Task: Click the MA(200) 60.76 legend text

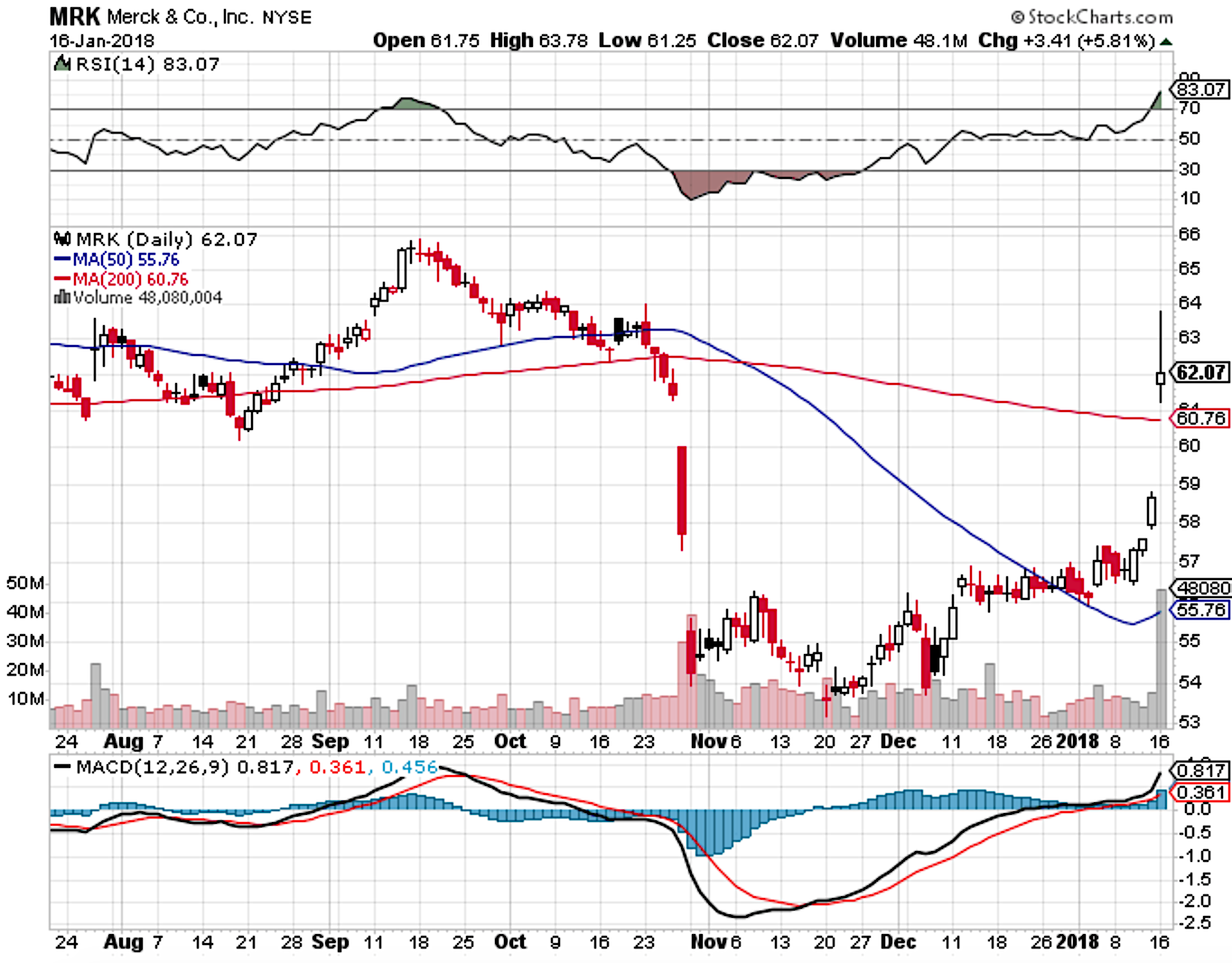Action: pos(130,279)
